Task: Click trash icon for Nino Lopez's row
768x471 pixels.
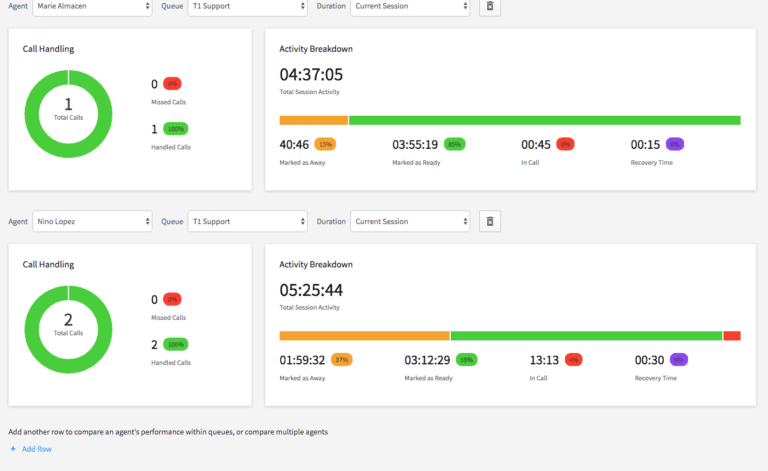Action: coord(489,221)
